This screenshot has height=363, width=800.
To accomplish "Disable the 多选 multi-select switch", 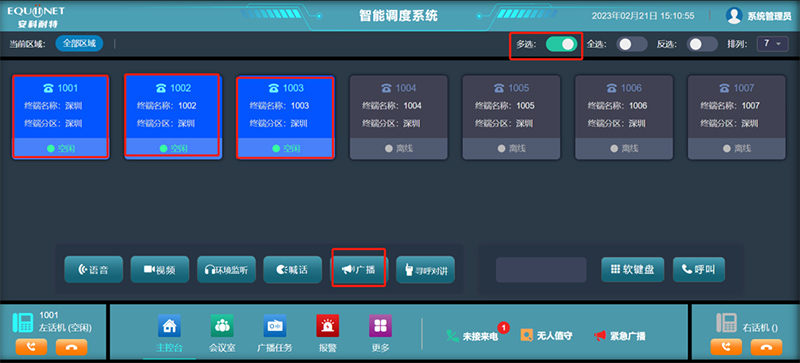I will (x=561, y=44).
